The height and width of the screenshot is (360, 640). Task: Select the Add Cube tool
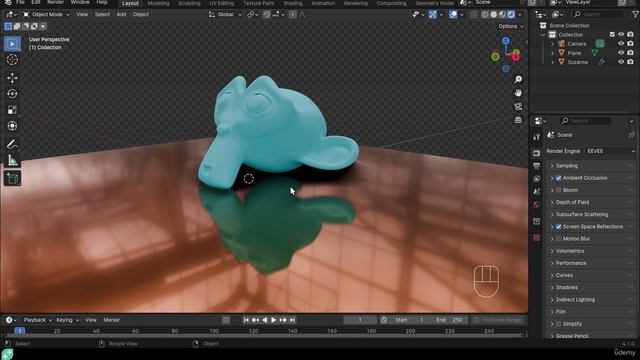pos(12,178)
